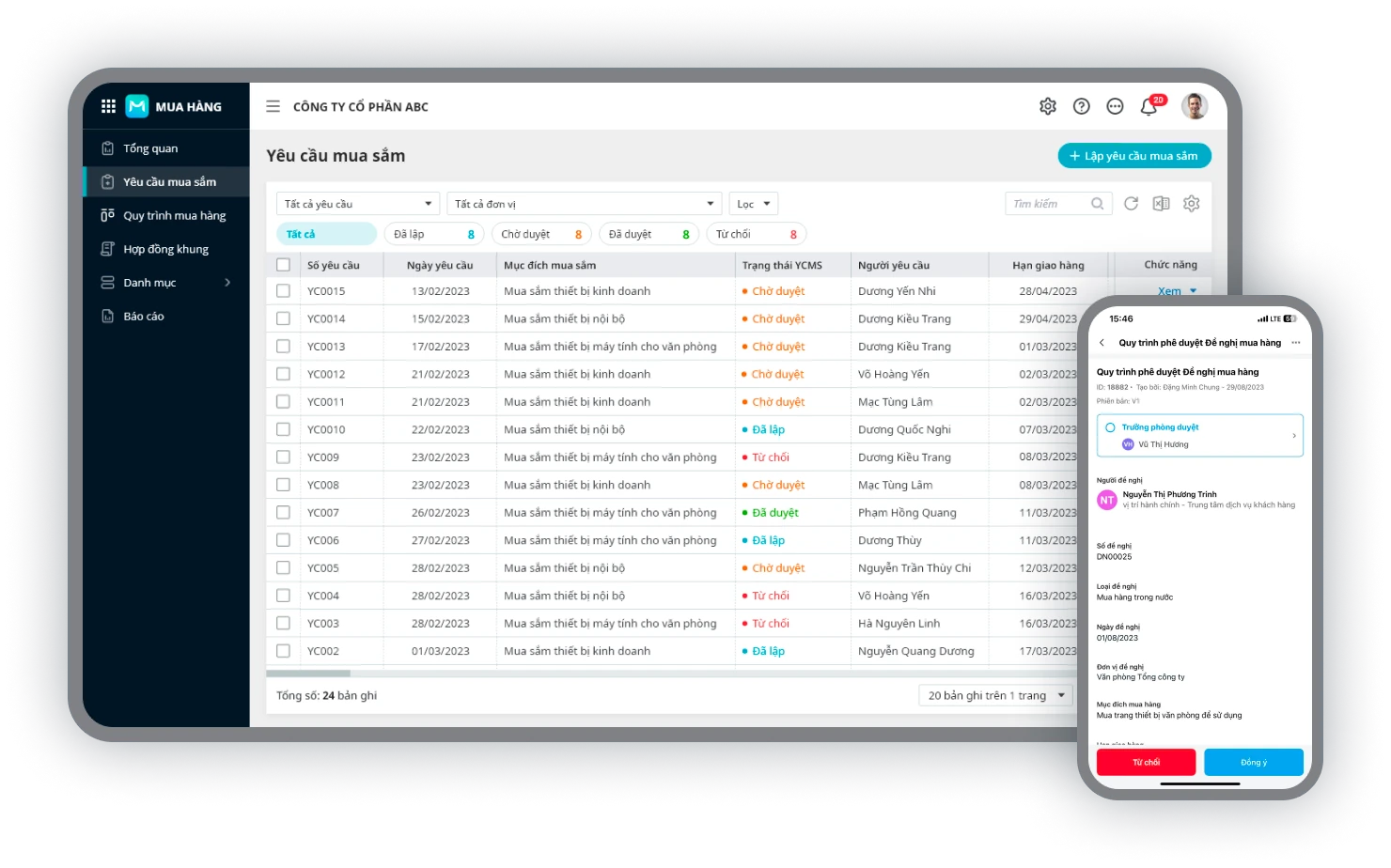Screen dimensions: 1391x868
Task: Expand the 'Tất cả đơn vị' dropdown
Action: [x=584, y=204]
